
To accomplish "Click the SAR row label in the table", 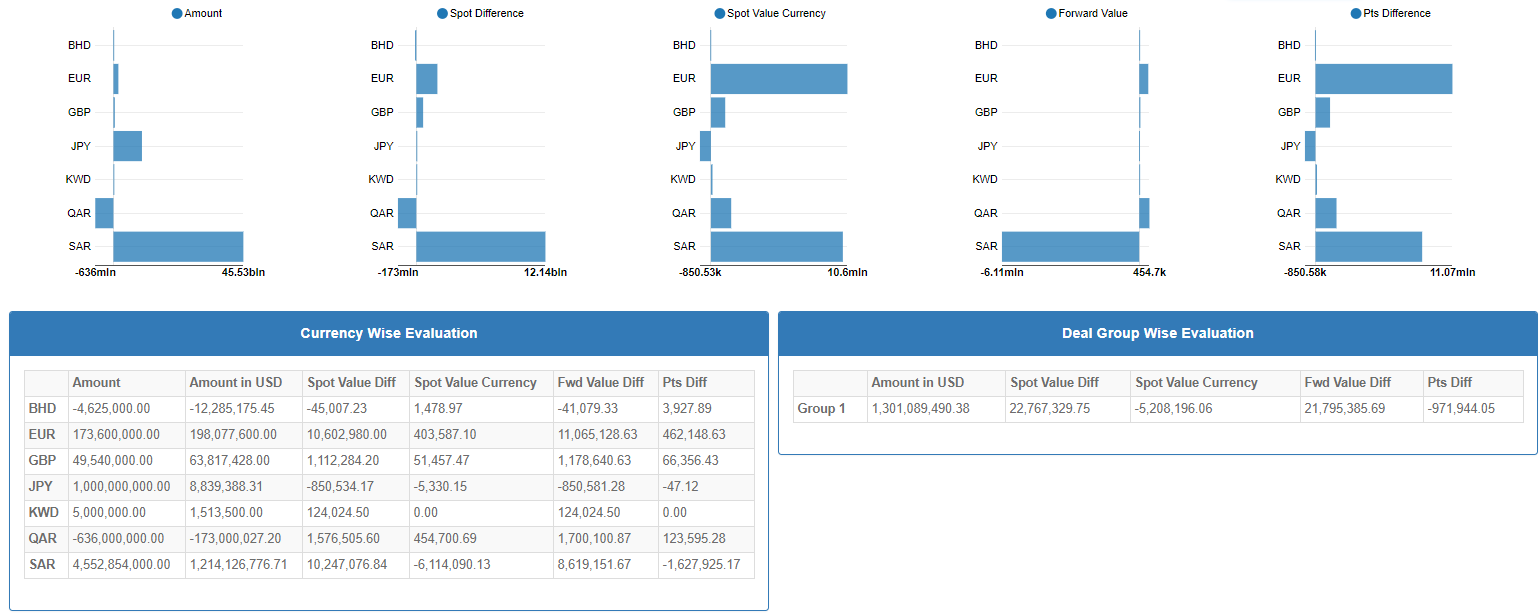I will pos(42,565).
